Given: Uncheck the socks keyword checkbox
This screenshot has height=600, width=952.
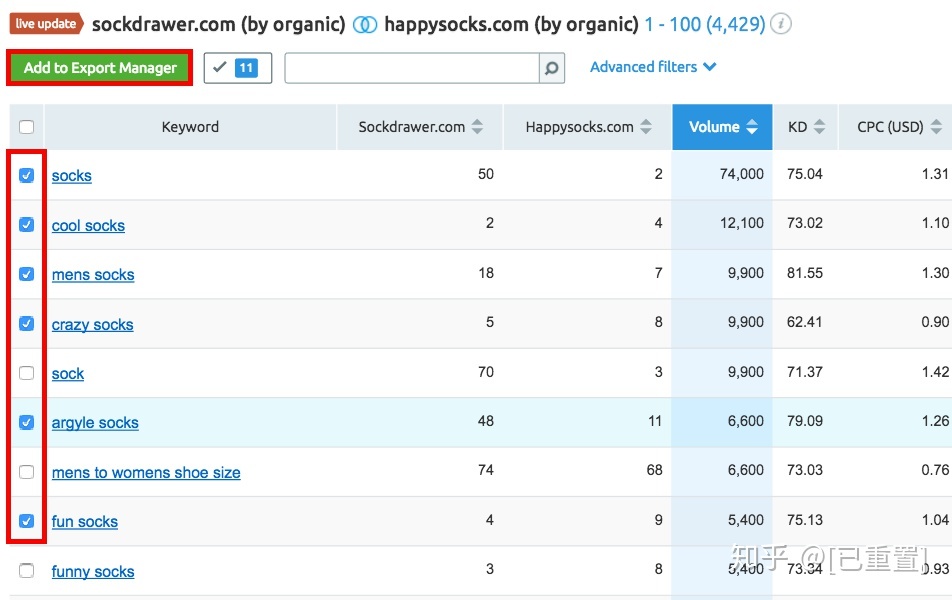Looking at the screenshot, I should coord(27,176).
